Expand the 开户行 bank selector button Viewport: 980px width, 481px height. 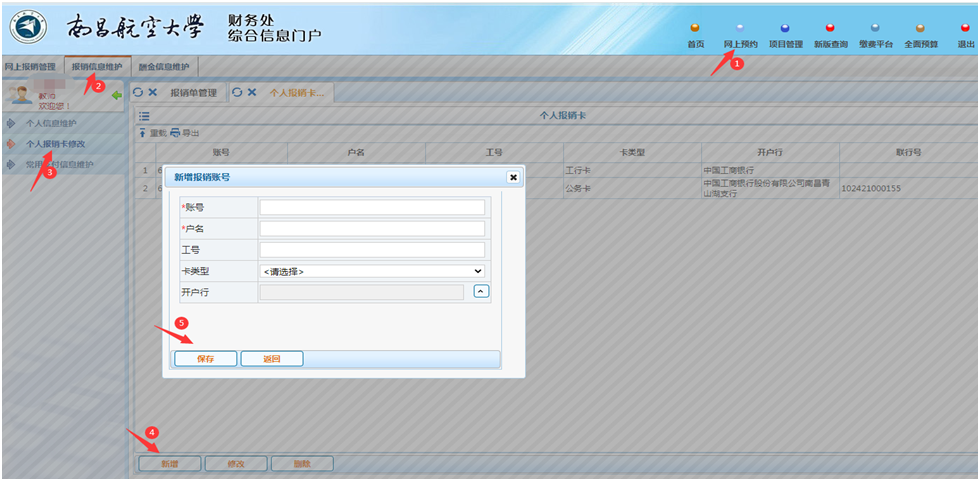pos(481,291)
